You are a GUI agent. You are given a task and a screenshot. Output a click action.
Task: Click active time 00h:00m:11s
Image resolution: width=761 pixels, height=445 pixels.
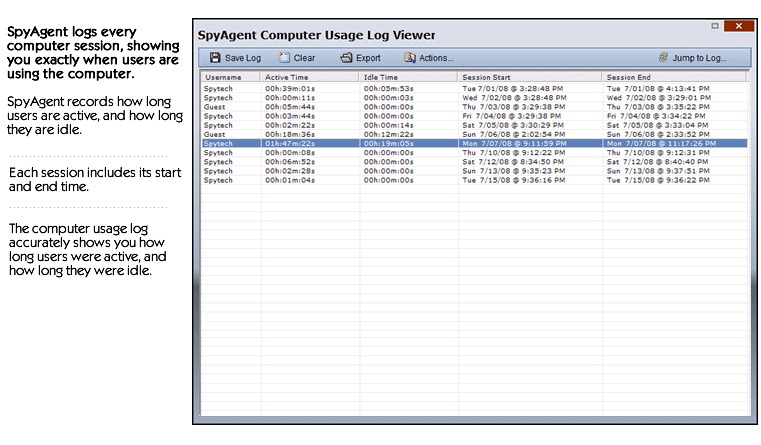[290, 98]
